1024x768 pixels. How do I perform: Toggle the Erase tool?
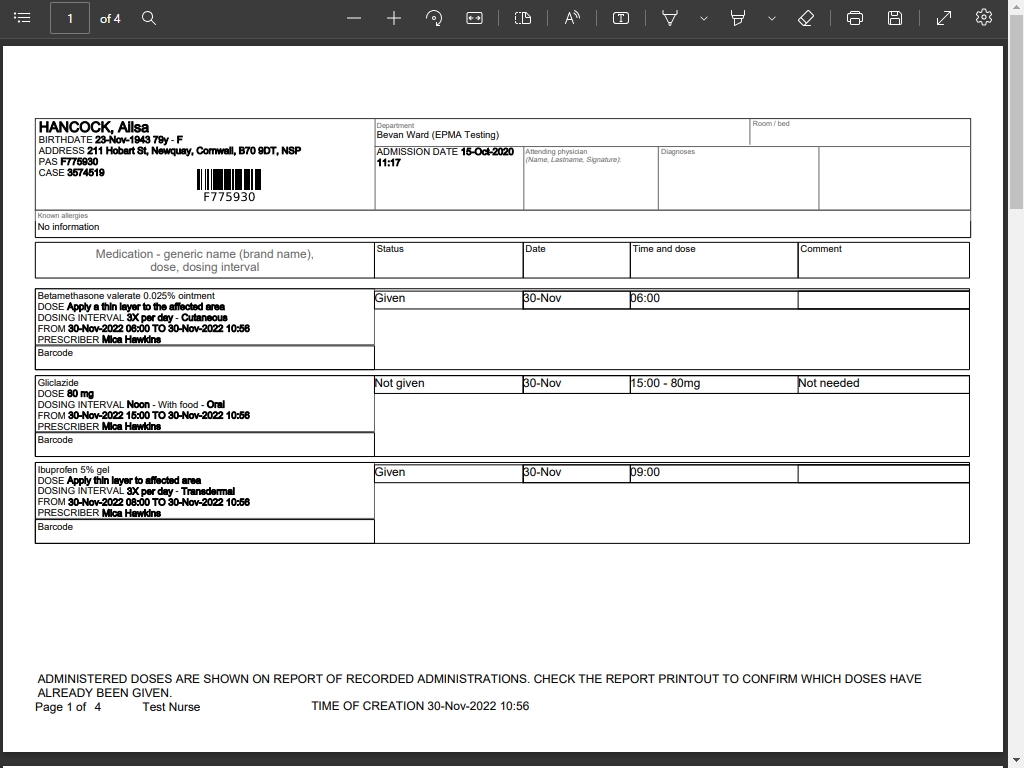[806, 18]
